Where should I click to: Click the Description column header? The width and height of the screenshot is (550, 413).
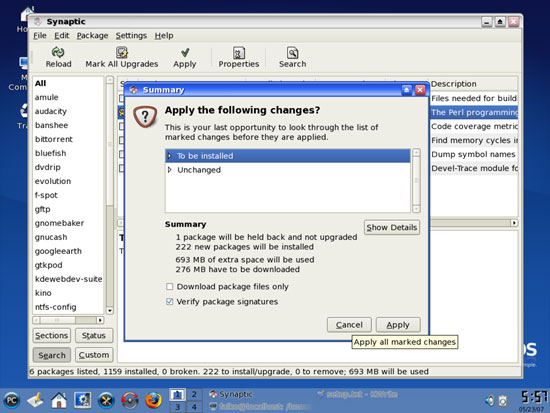click(x=473, y=84)
